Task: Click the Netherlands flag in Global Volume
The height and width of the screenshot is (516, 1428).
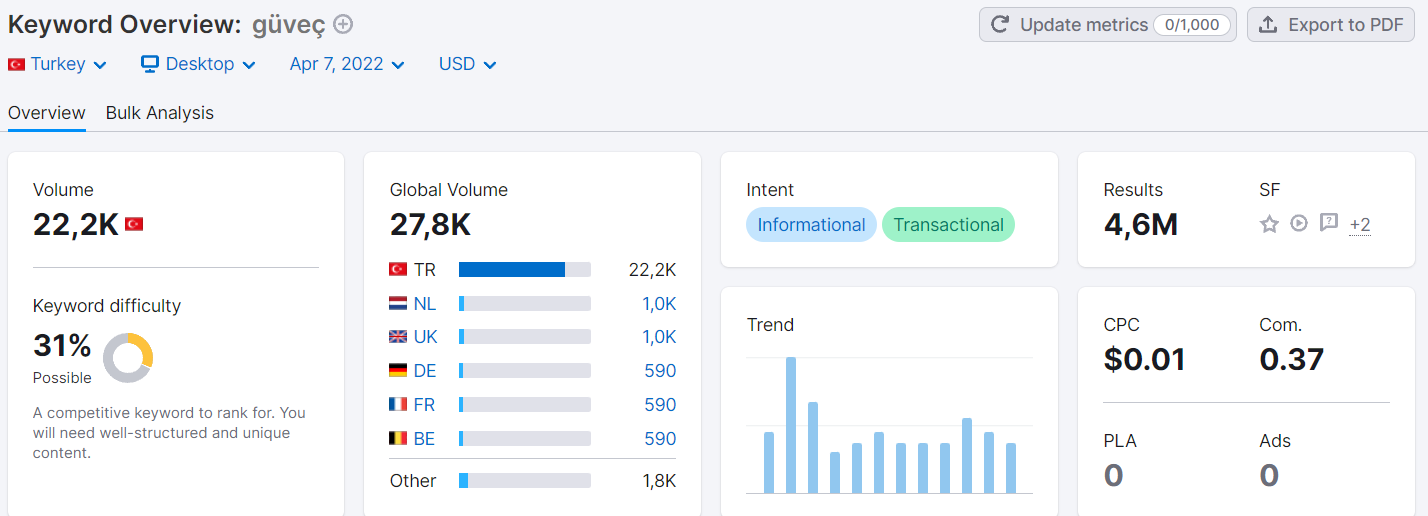Action: 398,303
